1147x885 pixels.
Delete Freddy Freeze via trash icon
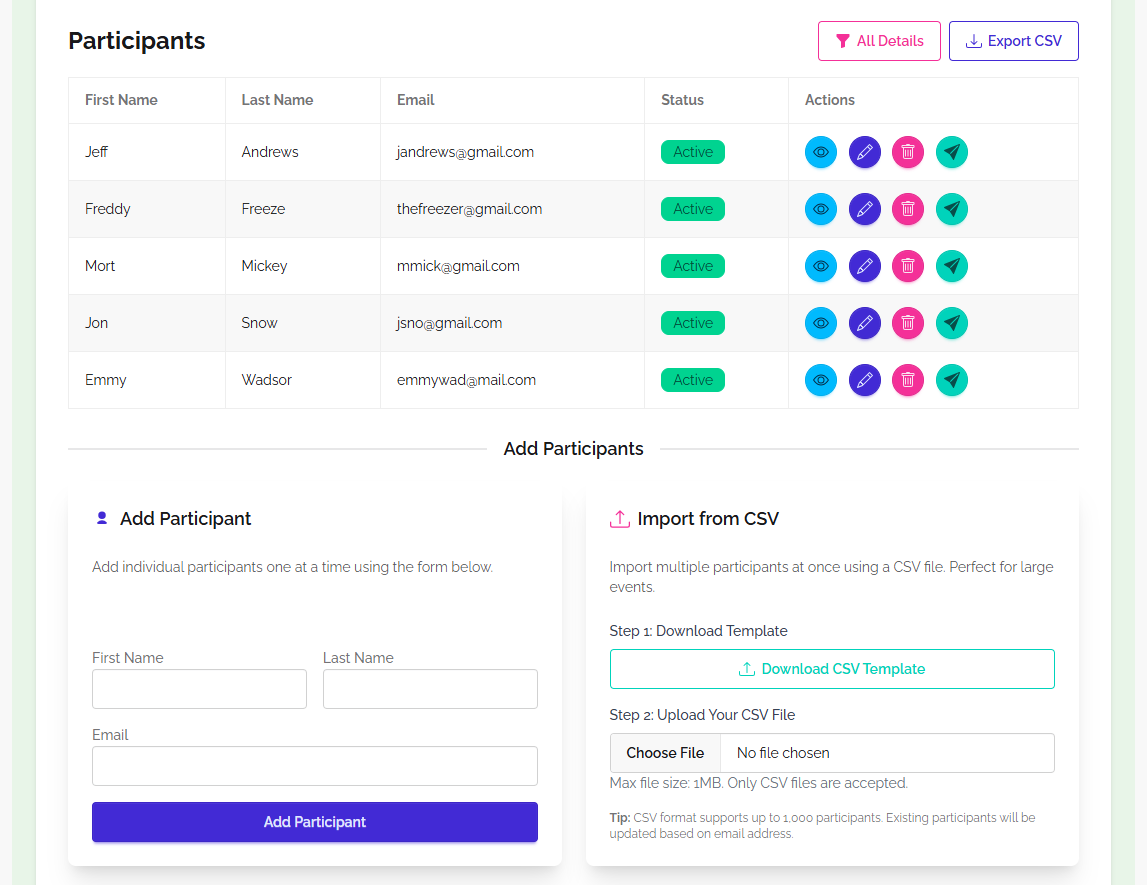(908, 209)
